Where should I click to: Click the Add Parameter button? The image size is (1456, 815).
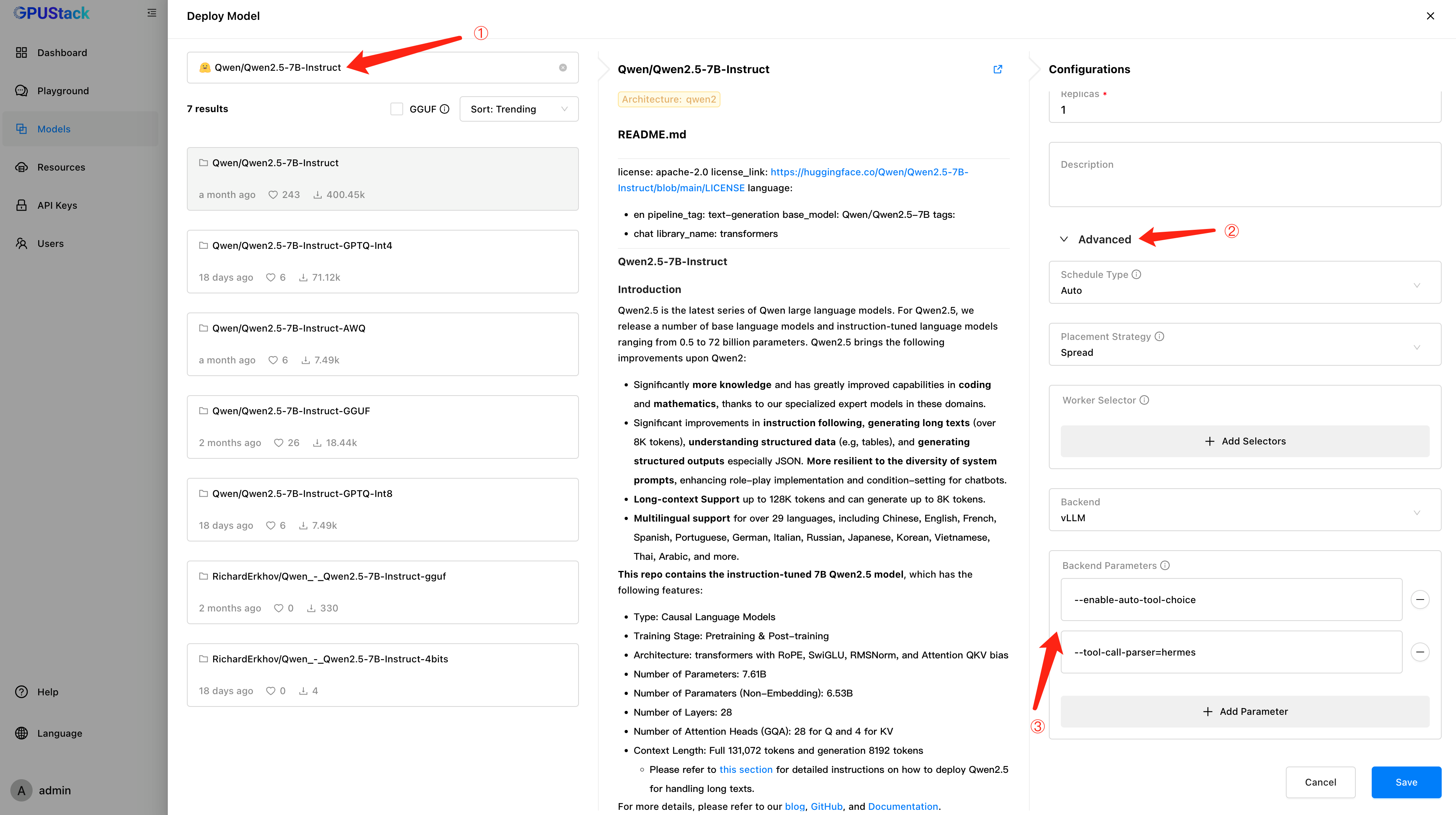(1244, 712)
